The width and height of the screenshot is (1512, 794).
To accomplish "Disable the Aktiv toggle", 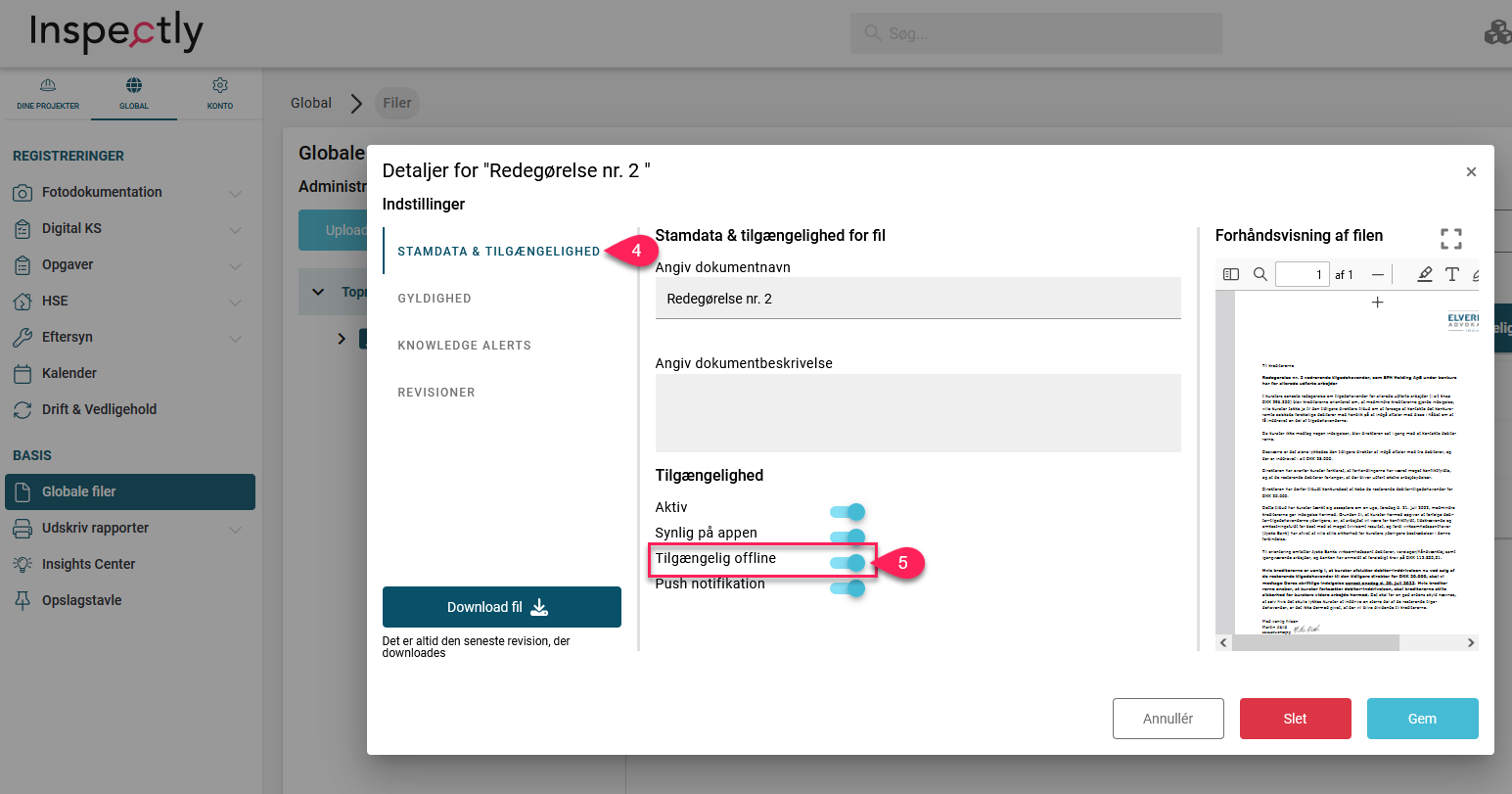I will tap(848, 512).
